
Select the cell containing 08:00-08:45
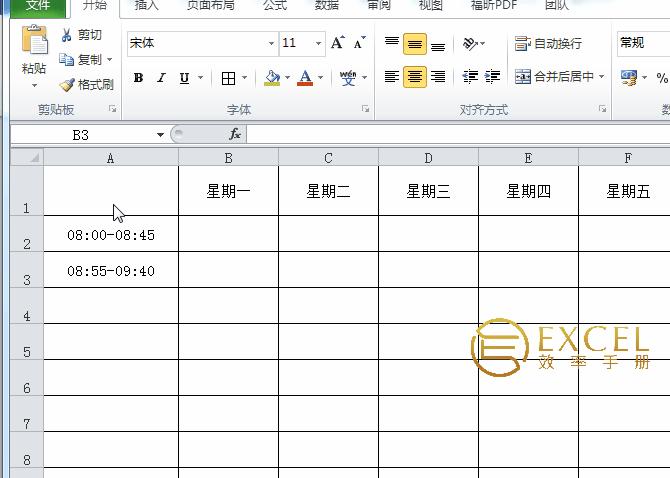pos(110,235)
